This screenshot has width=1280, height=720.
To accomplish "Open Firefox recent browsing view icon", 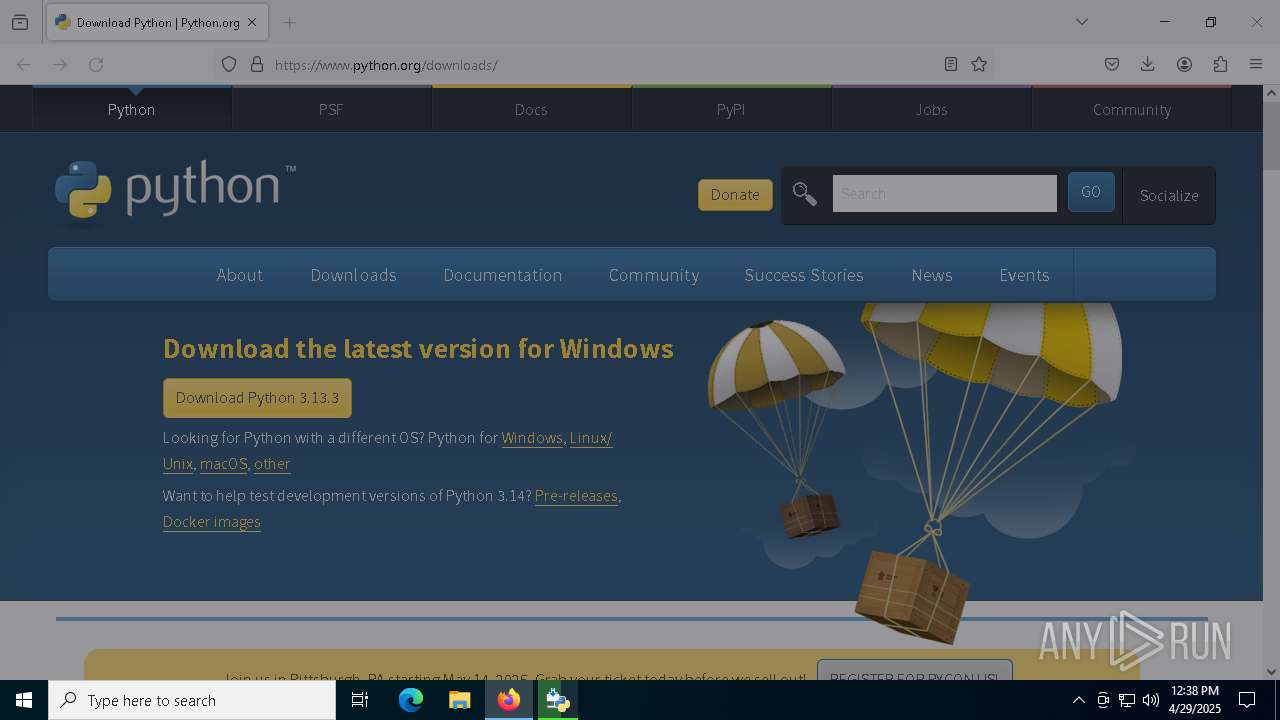I will [x=20, y=22].
